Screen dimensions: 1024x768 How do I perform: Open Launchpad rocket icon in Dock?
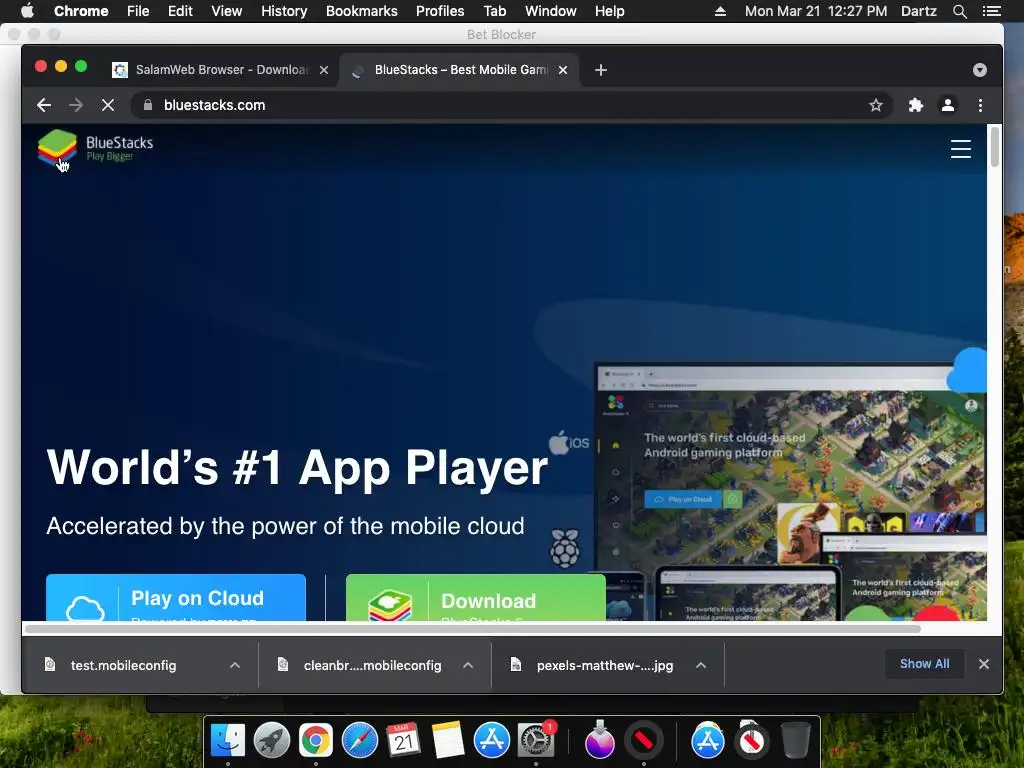tap(272, 741)
